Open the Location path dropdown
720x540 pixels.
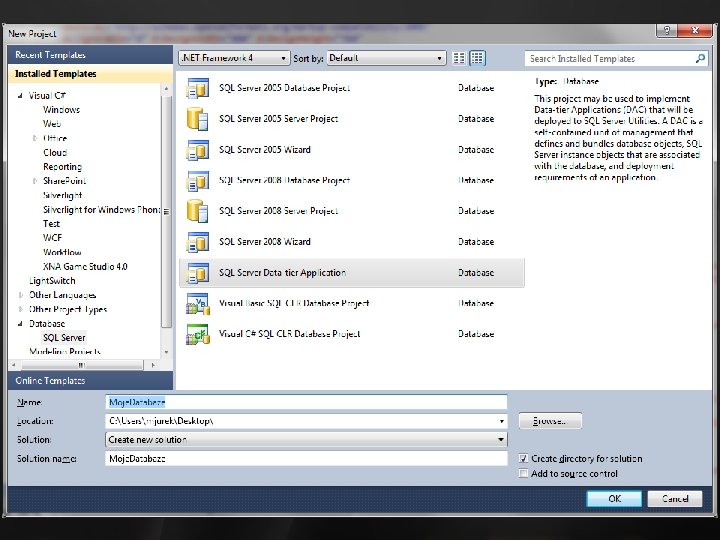point(501,421)
